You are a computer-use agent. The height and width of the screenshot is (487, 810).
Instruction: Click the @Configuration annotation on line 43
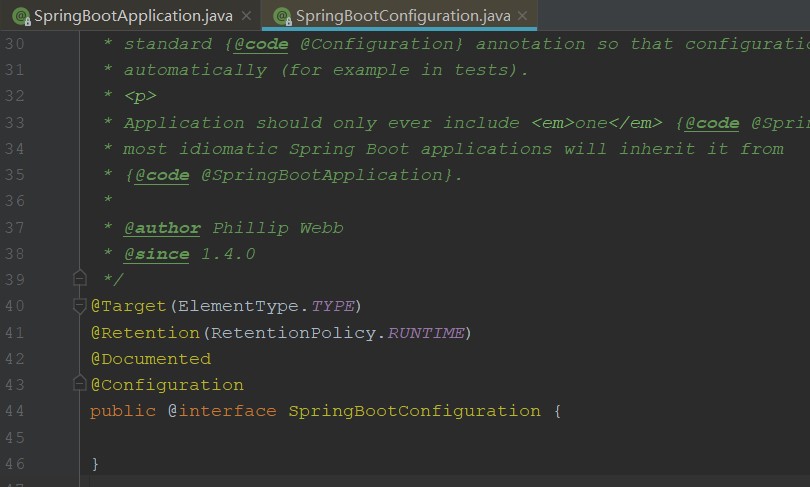tap(167, 385)
